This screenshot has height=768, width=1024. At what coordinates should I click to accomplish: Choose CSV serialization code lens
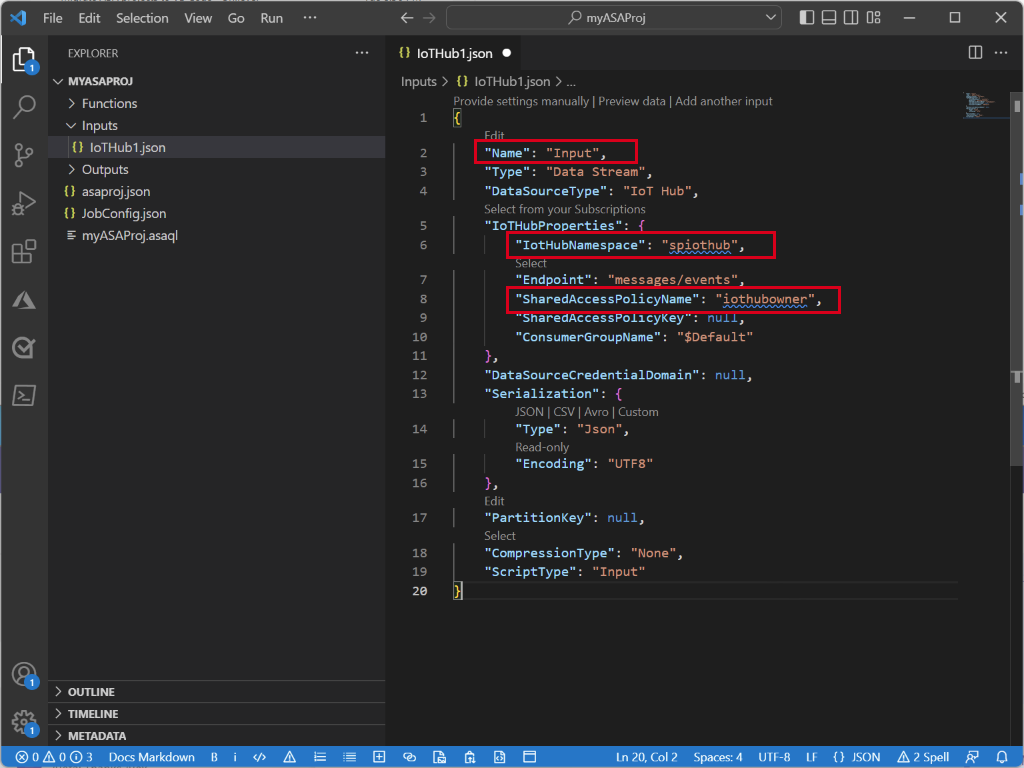tap(564, 412)
